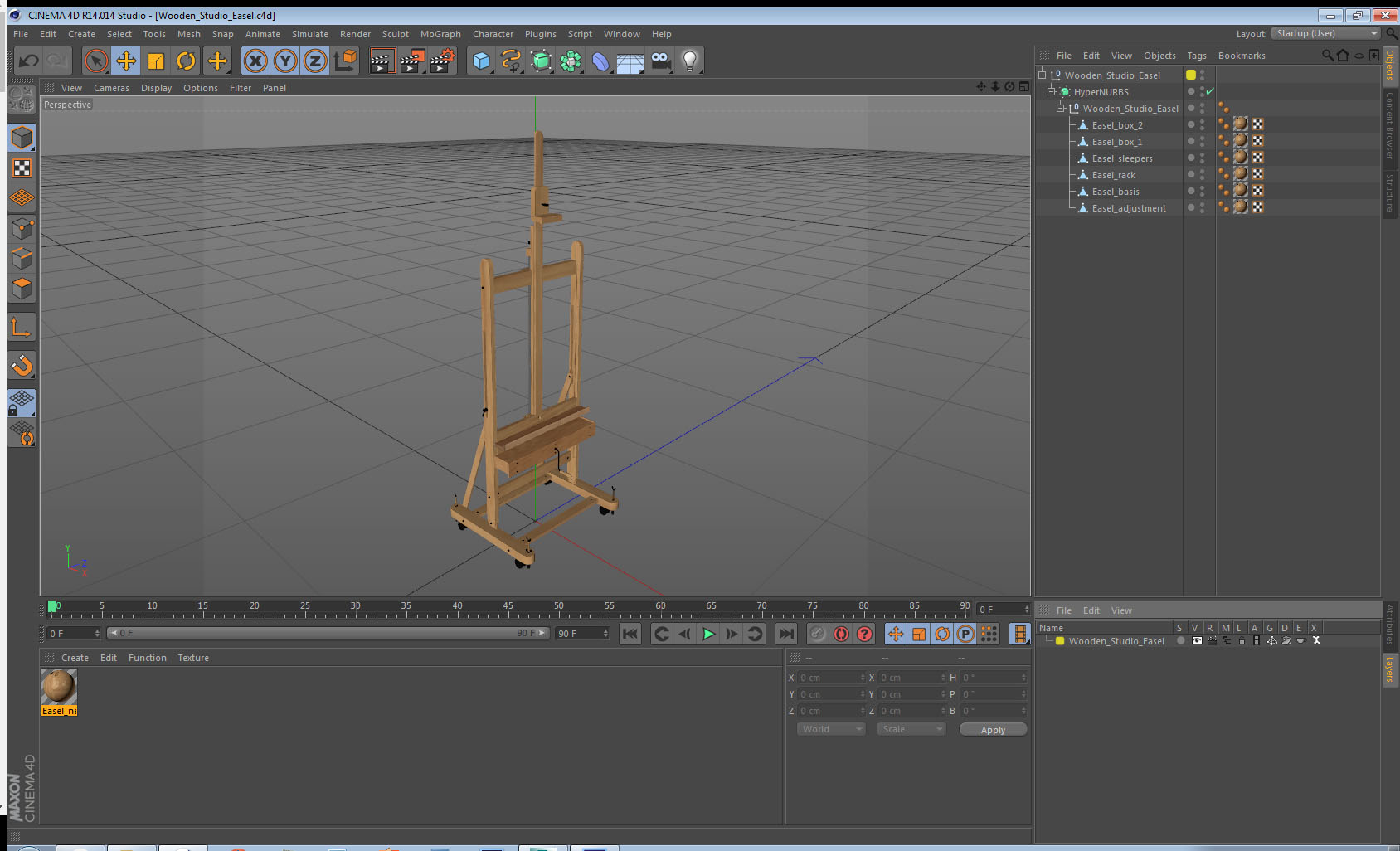Activate the Move tool

126,61
